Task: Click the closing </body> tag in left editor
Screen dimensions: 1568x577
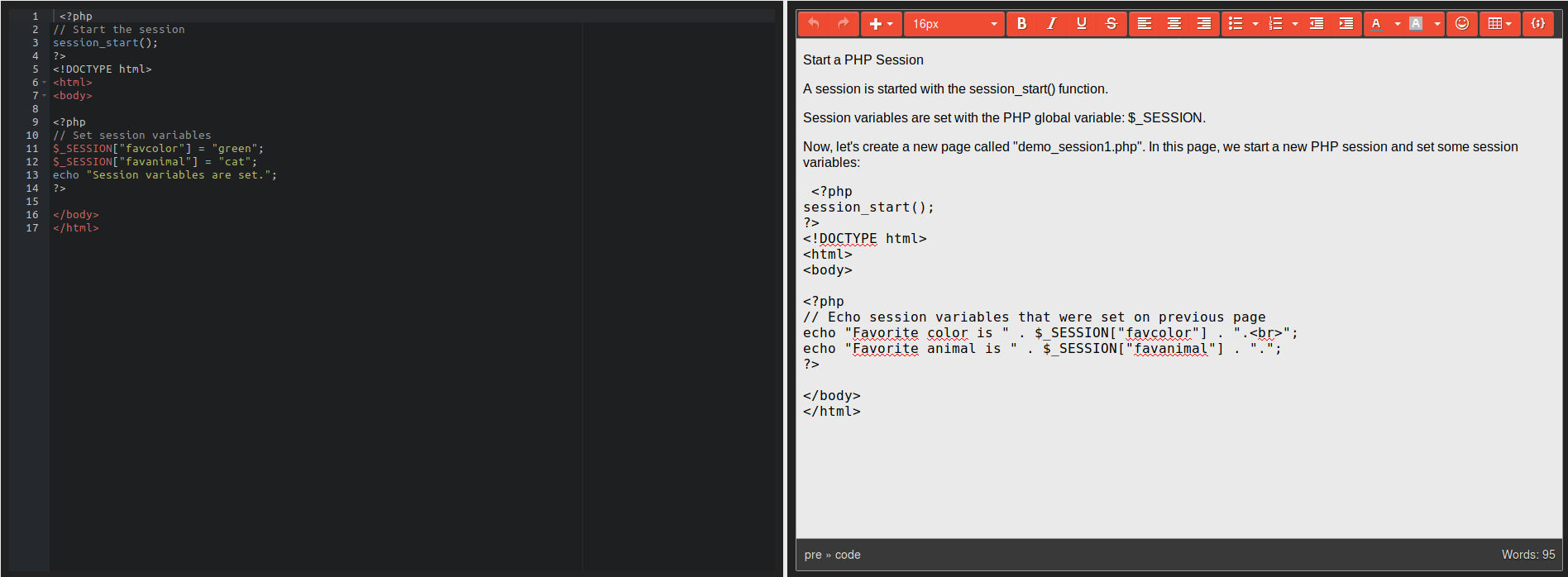Action: [76, 215]
